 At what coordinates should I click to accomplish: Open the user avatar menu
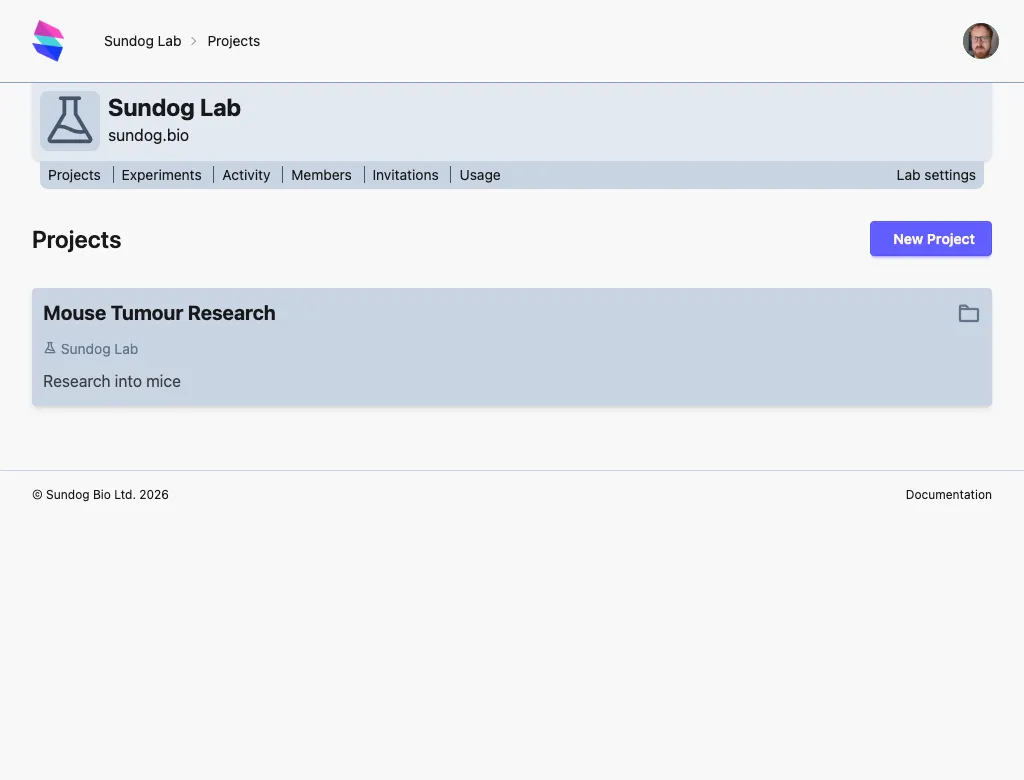click(x=981, y=41)
